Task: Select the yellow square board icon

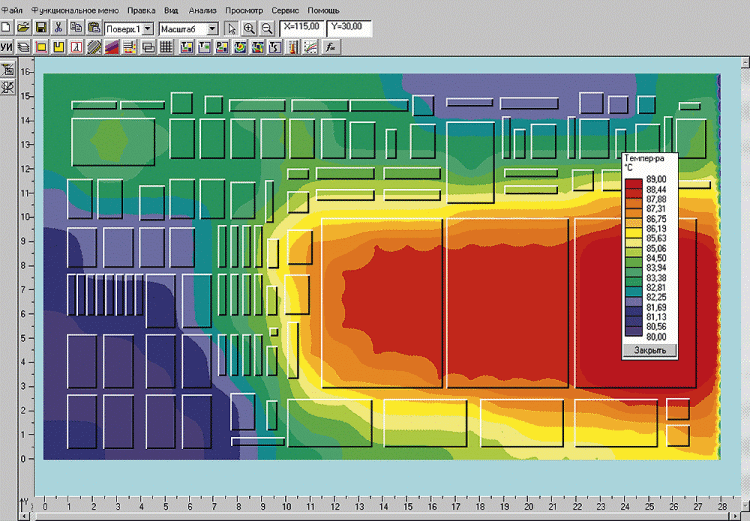Action: coord(41,47)
